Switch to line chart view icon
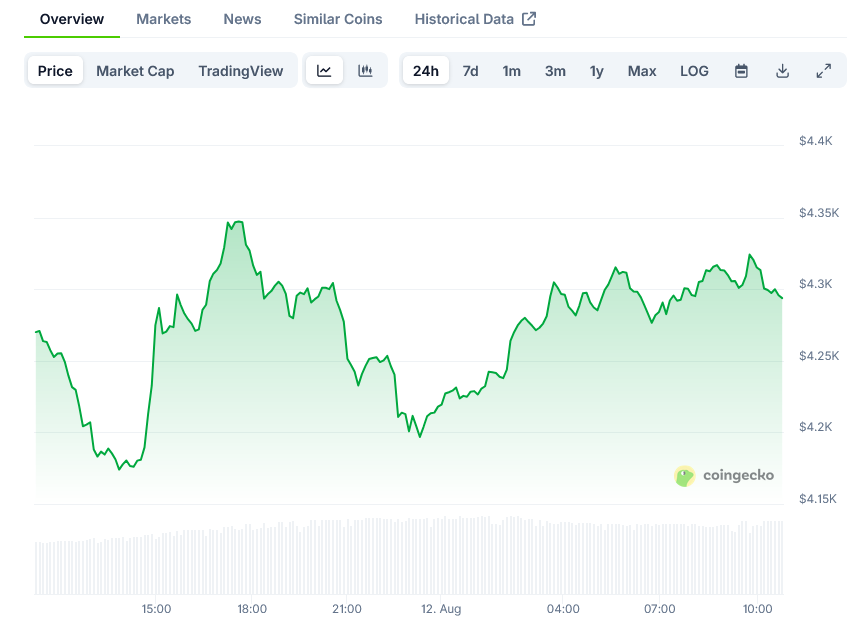The height and width of the screenshot is (623, 847). tap(324, 71)
